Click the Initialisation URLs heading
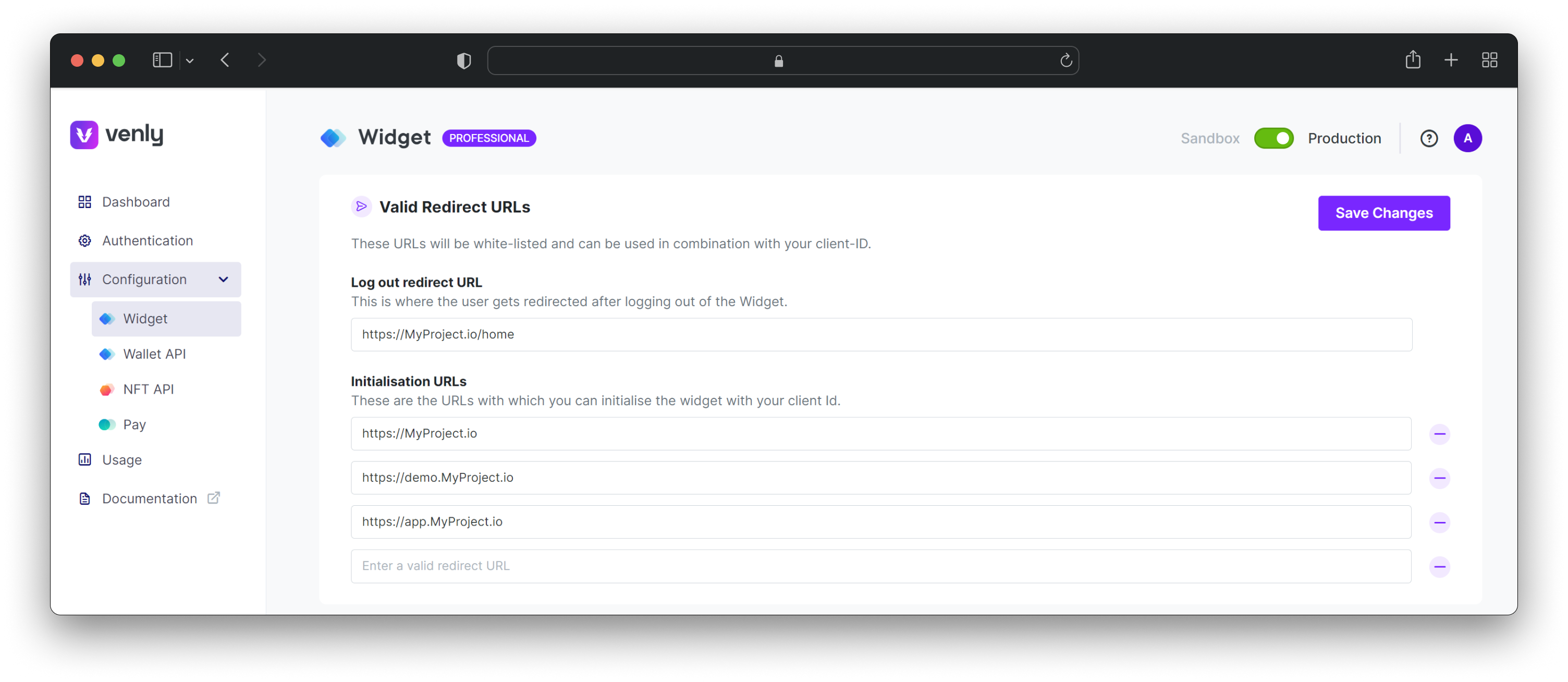Image resolution: width=1568 pixels, height=682 pixels. [409, 381]
